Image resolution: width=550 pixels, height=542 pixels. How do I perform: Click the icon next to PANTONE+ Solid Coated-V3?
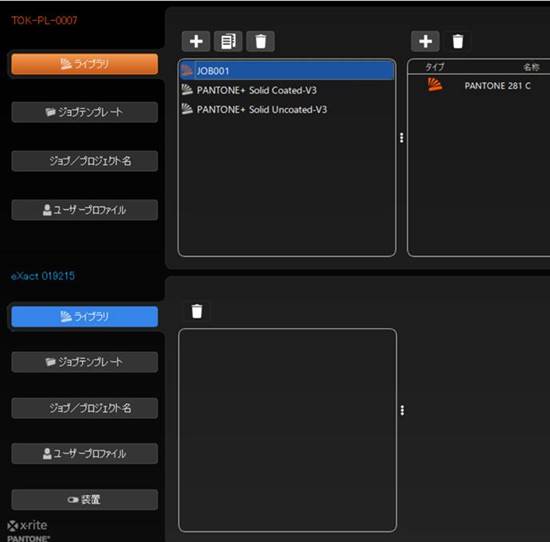(187, 90)
